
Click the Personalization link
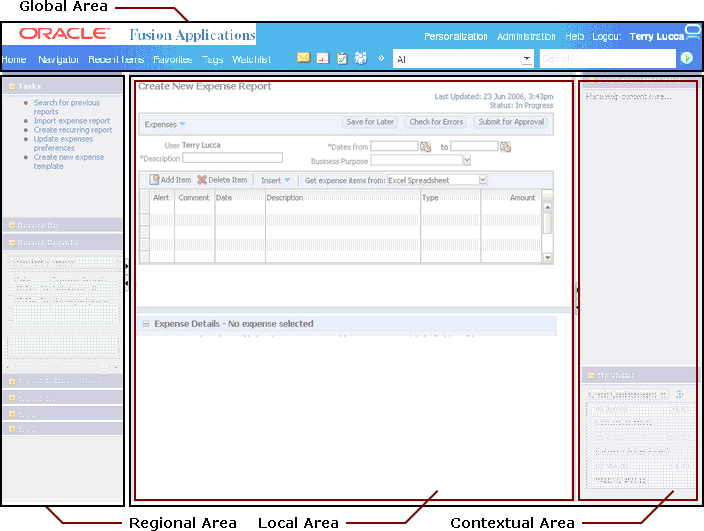coord(456,36)
